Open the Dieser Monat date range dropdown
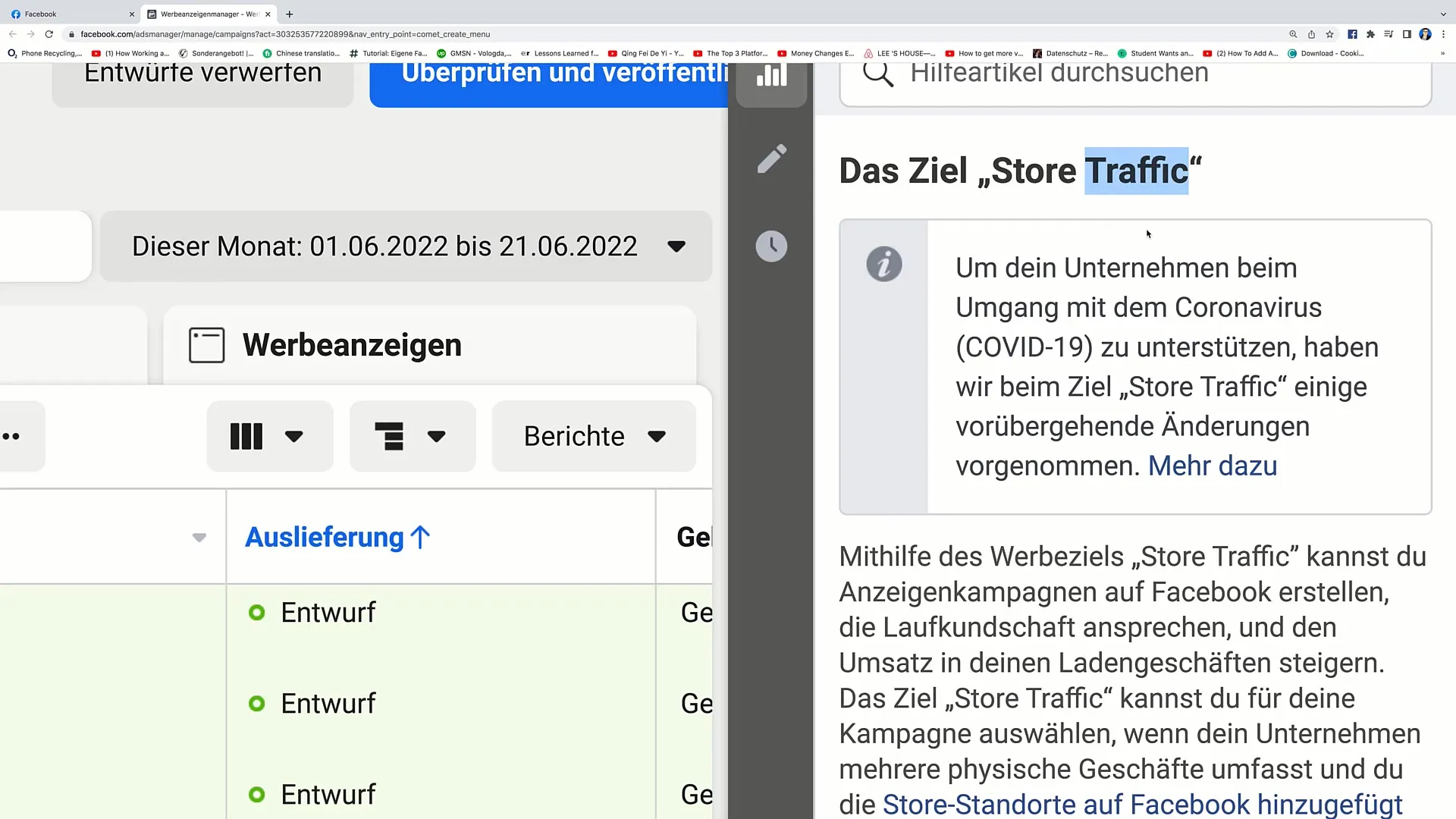This screenshot has height=819, width=1456. (x=406, y=246)
